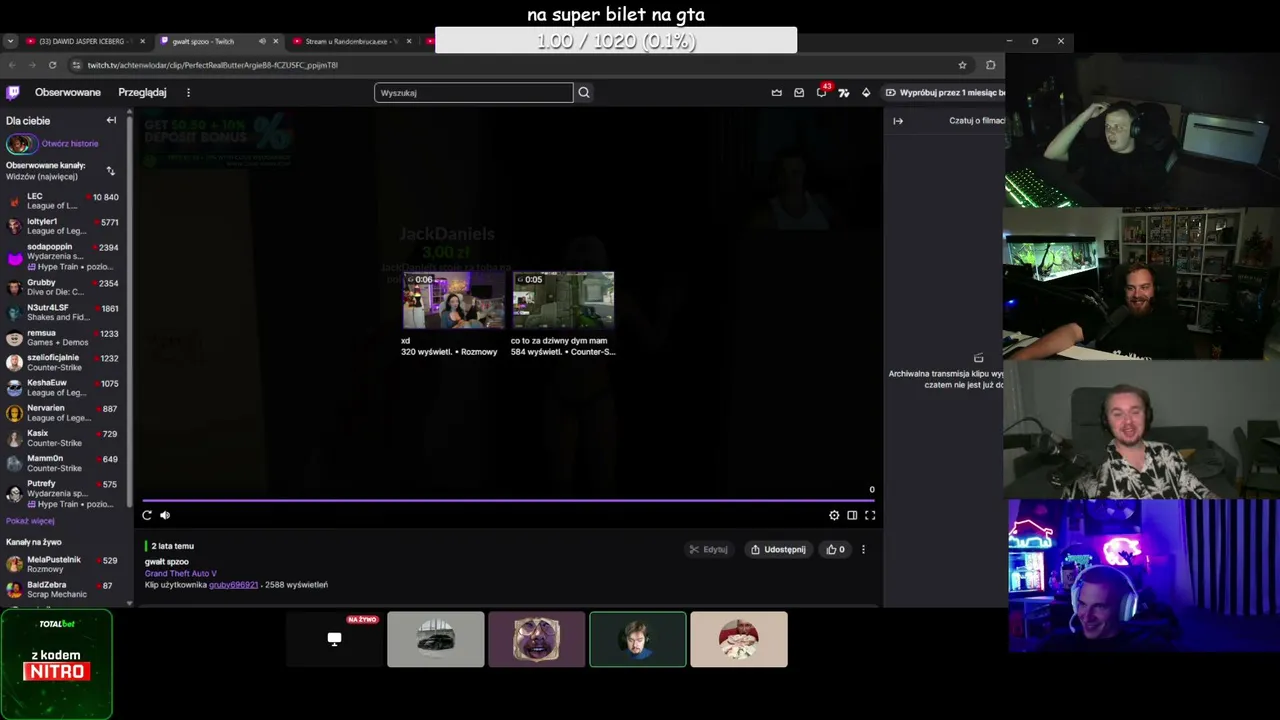The width and height of the screenshot is (1280, 720).
Task: Click Wypróbuj przez 1 miesiąc button
Action: 945,93
